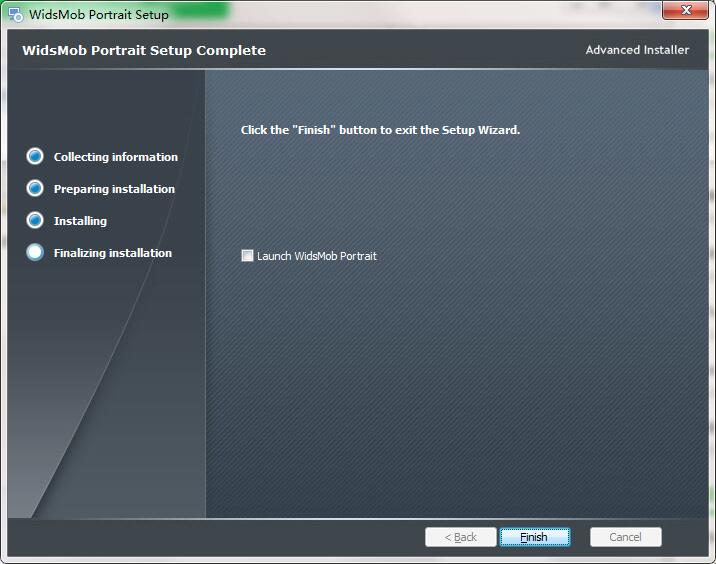Image resolution: width=716 pixels, height=564 pixels.
Task: Click the 'Click the "Finish" button' instruction text
Action: pyautogui.click(x=380, y=130)
